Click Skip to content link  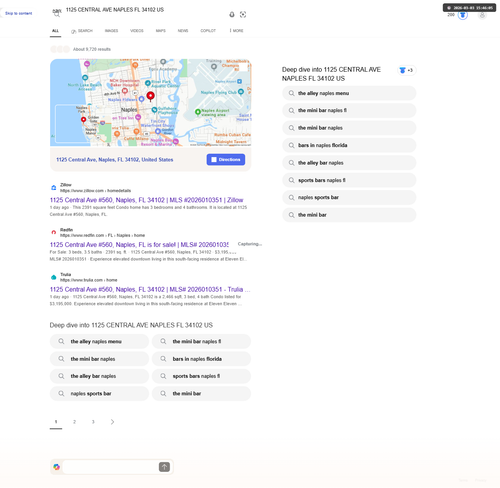point(19,13)
